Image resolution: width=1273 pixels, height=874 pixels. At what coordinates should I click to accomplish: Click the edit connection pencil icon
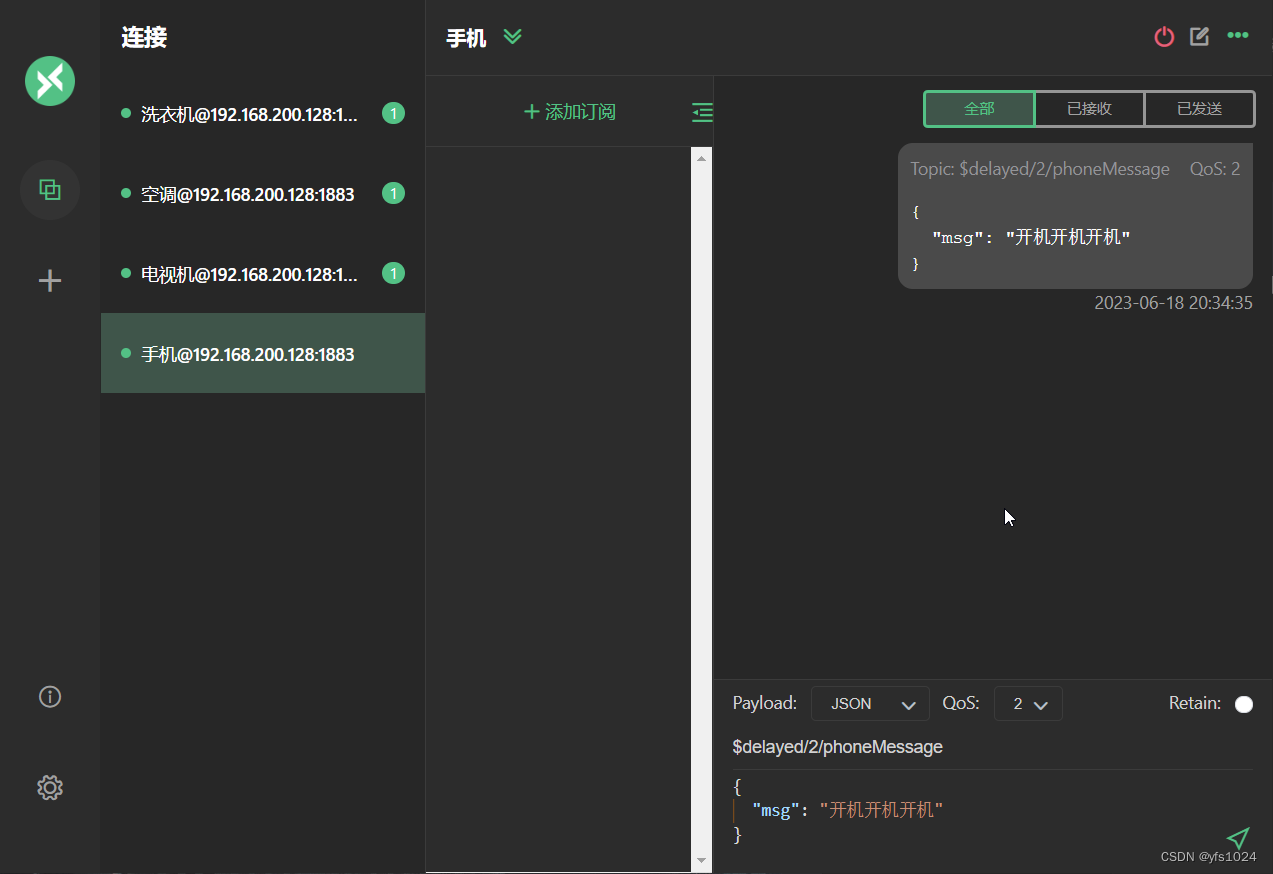point(1200,36)
